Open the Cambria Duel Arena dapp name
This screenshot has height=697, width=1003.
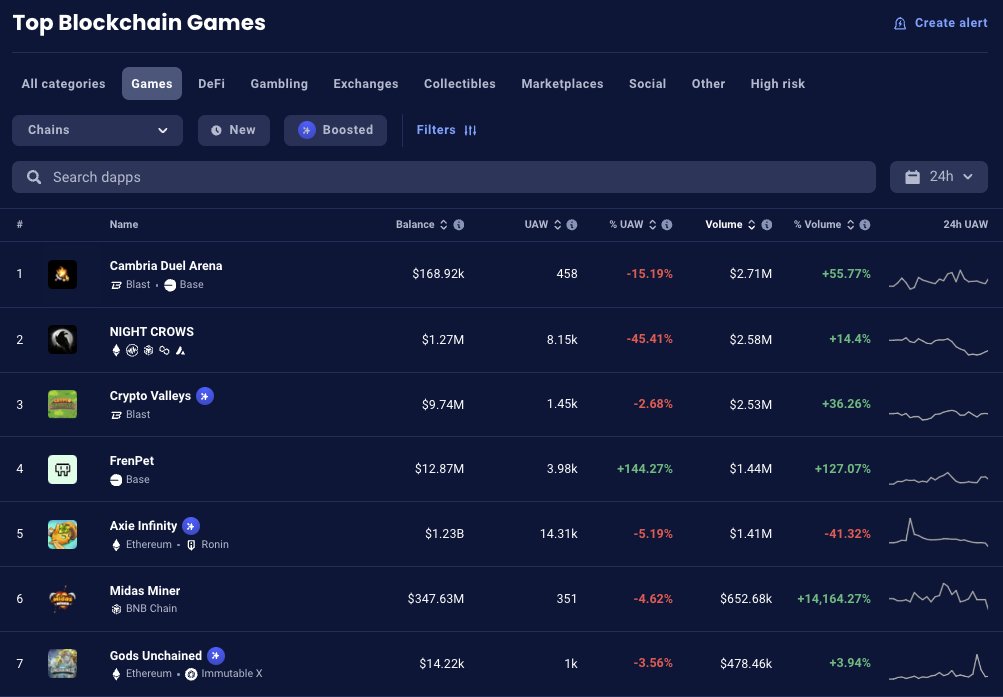tap(166, 266)
